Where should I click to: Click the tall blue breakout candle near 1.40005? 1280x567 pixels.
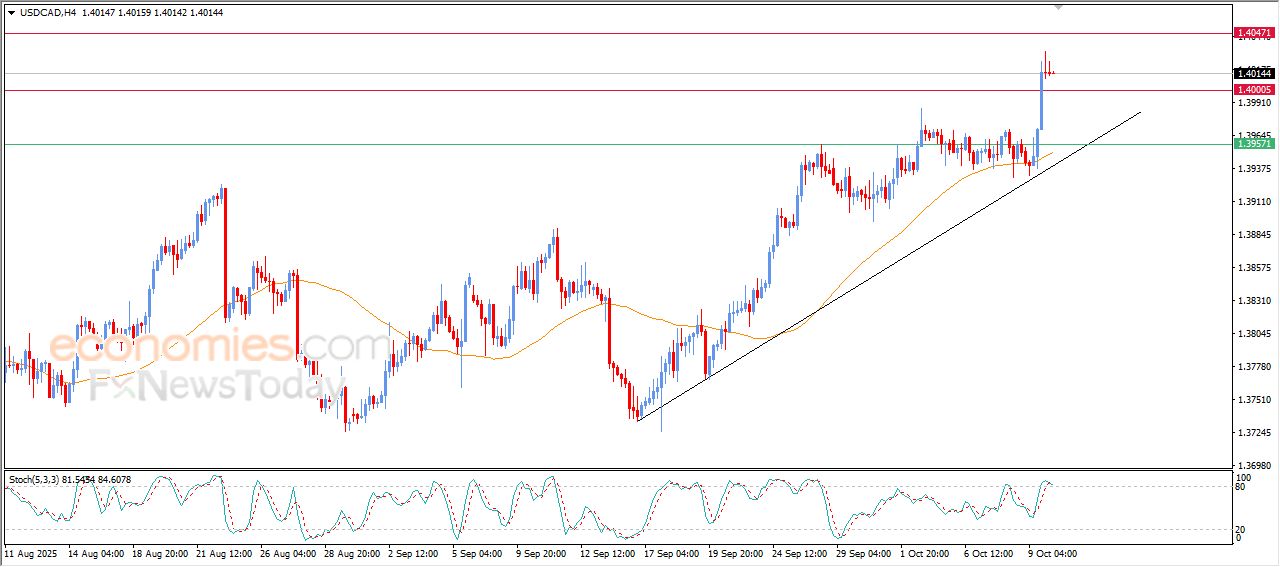(1041, 100)
